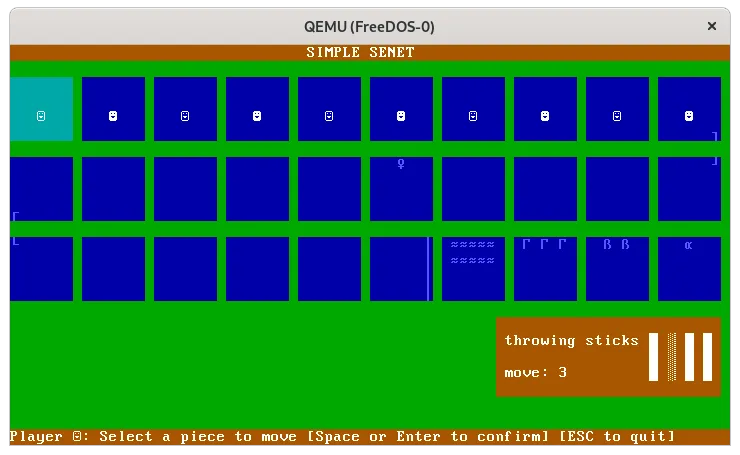The width and height of the screenshot is (740, 455).
Task: Select the filled smiley piece on fourth top-row square
Action: point(257,116)
